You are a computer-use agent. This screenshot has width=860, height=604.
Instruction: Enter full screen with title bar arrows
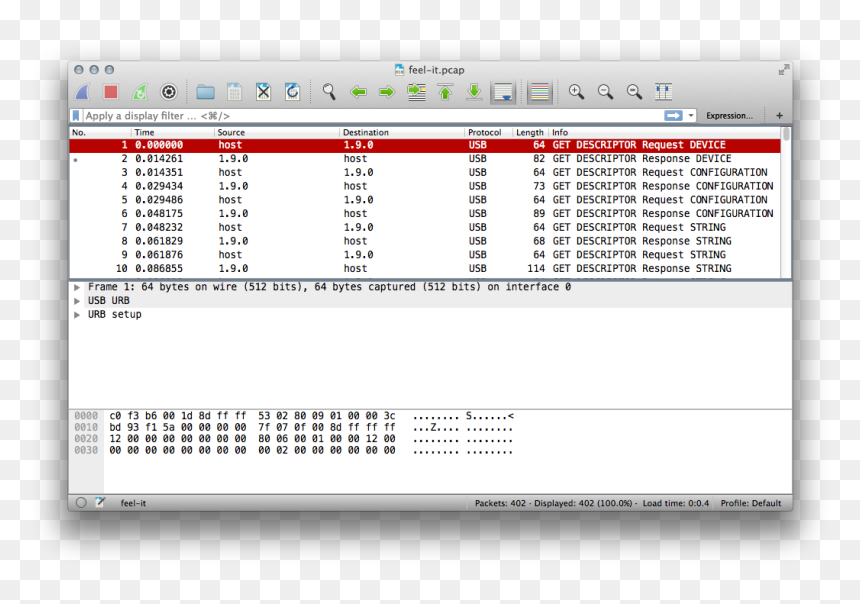(784, 70)
